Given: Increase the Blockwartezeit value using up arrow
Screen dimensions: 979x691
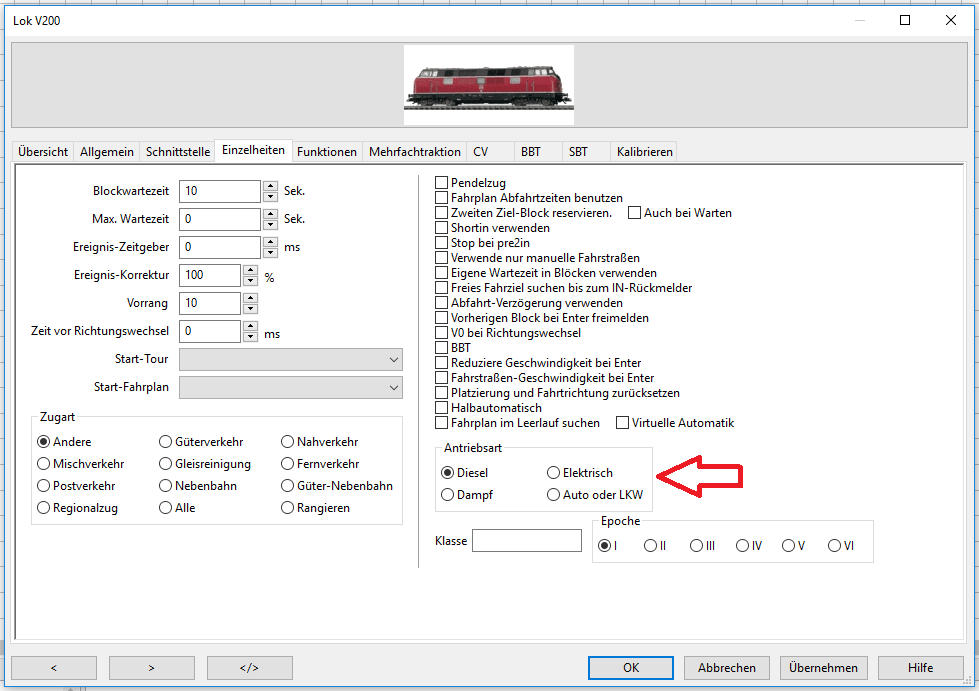Looking at the screenshot, I should (270, 186).
